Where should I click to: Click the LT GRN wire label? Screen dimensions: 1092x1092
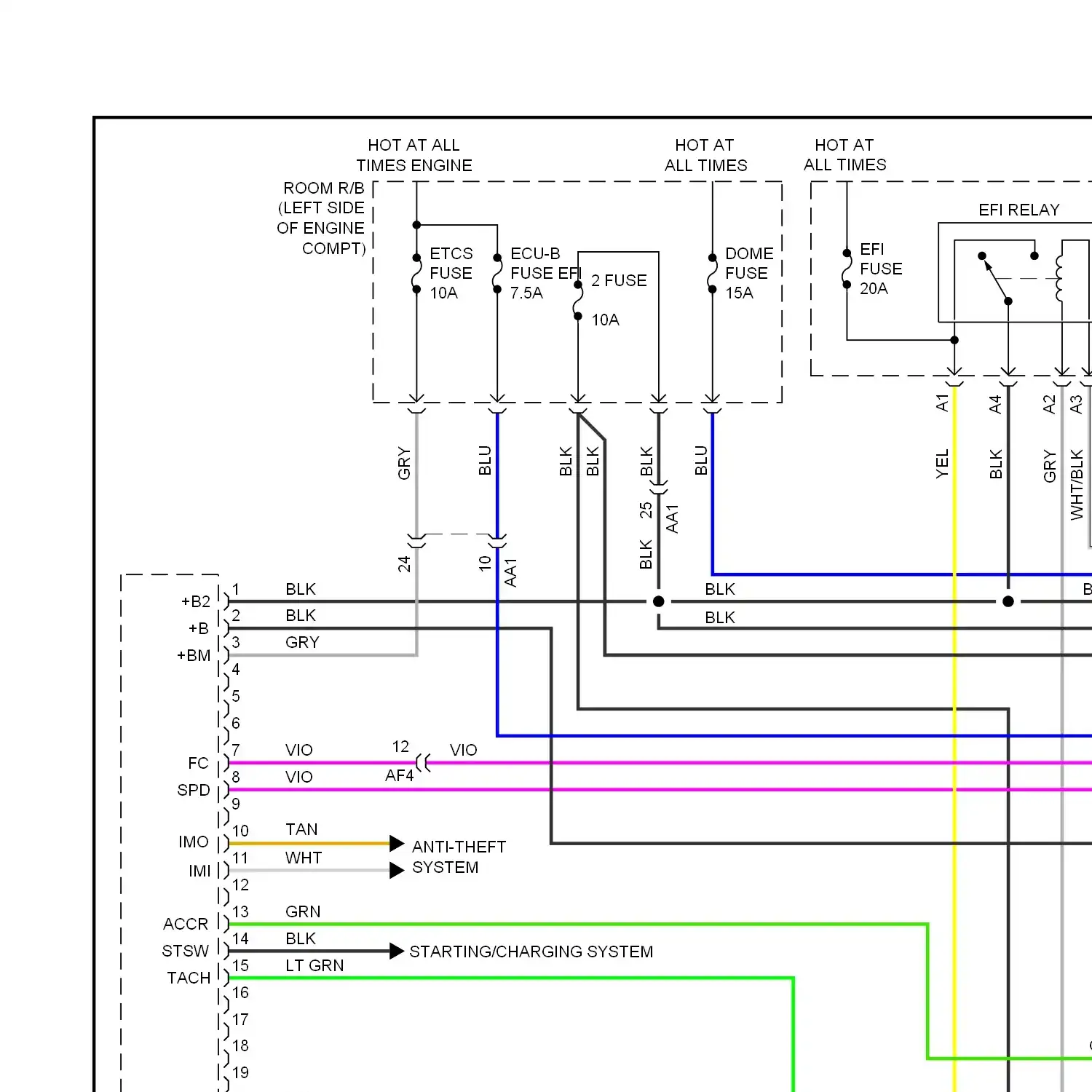[x=314, y=965]
